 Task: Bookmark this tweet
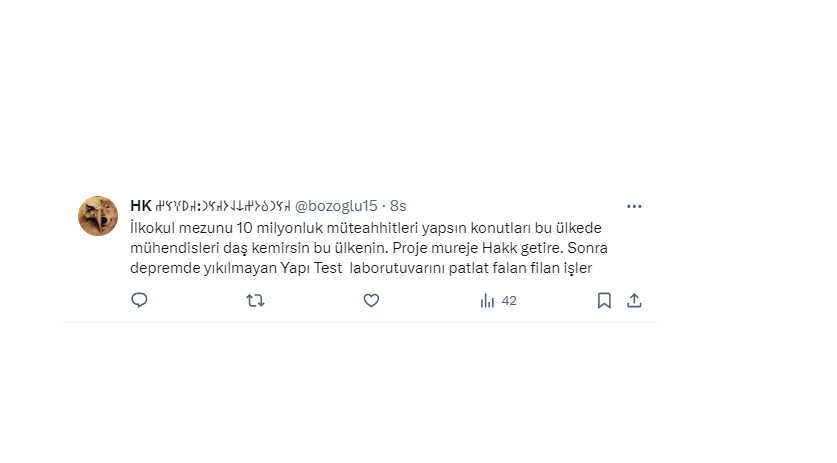(x=604, y=300)
